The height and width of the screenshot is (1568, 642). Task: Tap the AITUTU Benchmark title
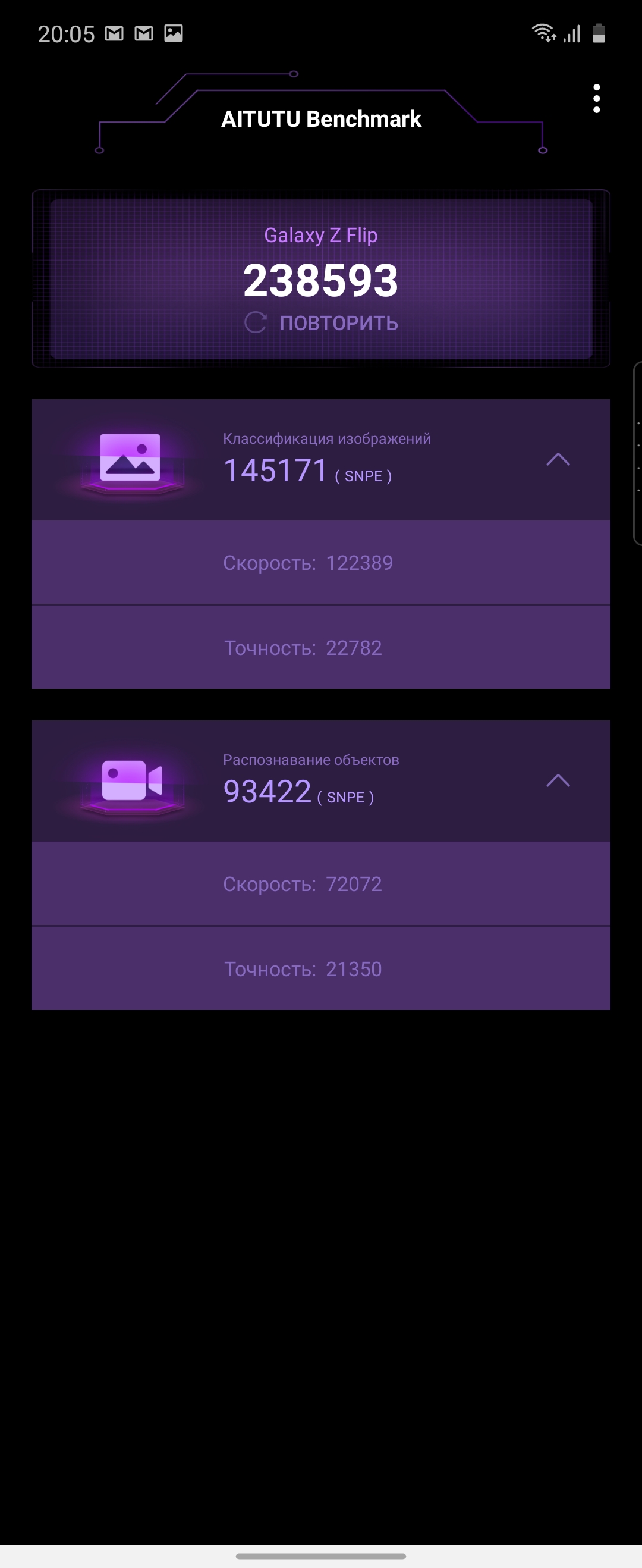[x=322, y=119]
